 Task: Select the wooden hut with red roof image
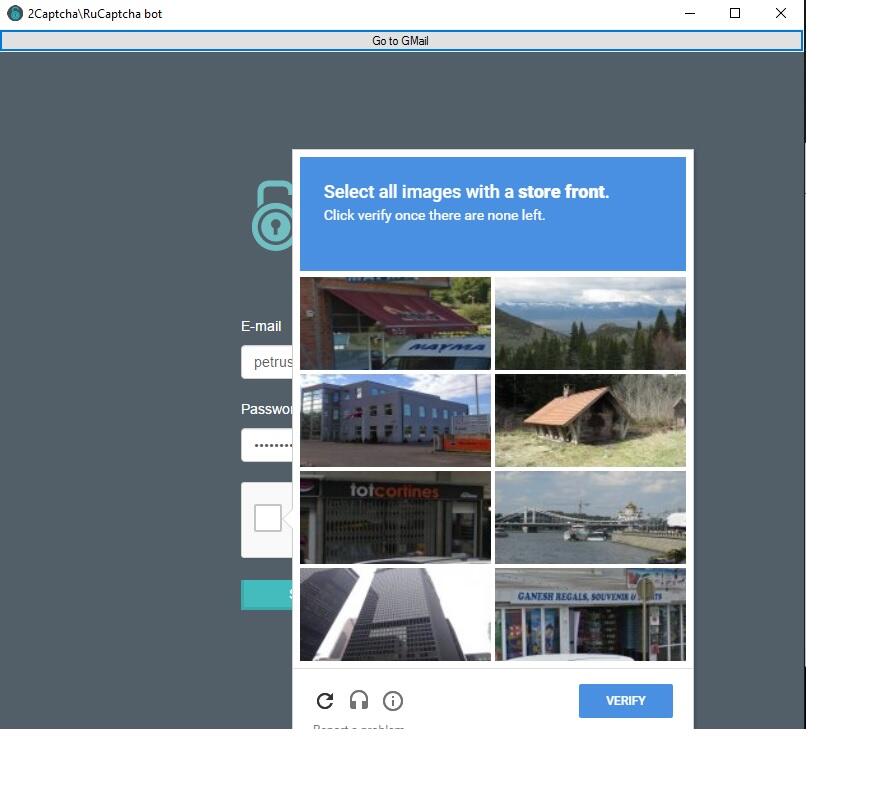pyautogui.click(x=590, y=420)
